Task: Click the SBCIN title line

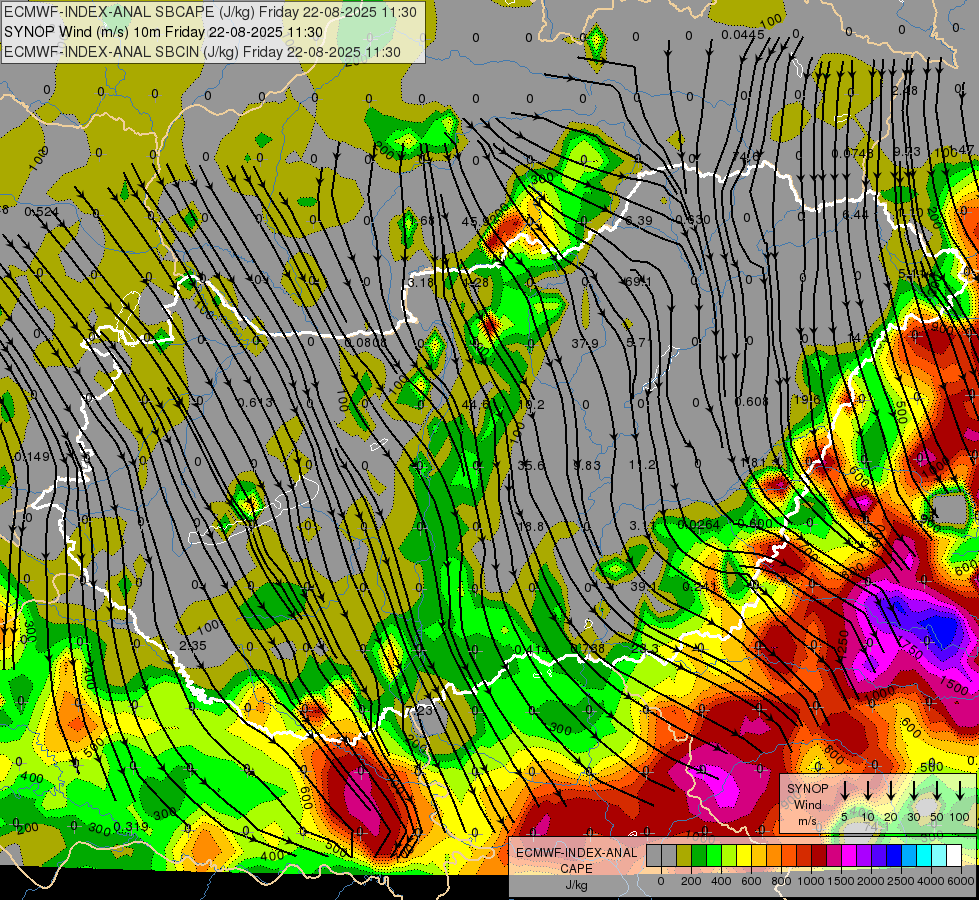Action: pos(202,52)
